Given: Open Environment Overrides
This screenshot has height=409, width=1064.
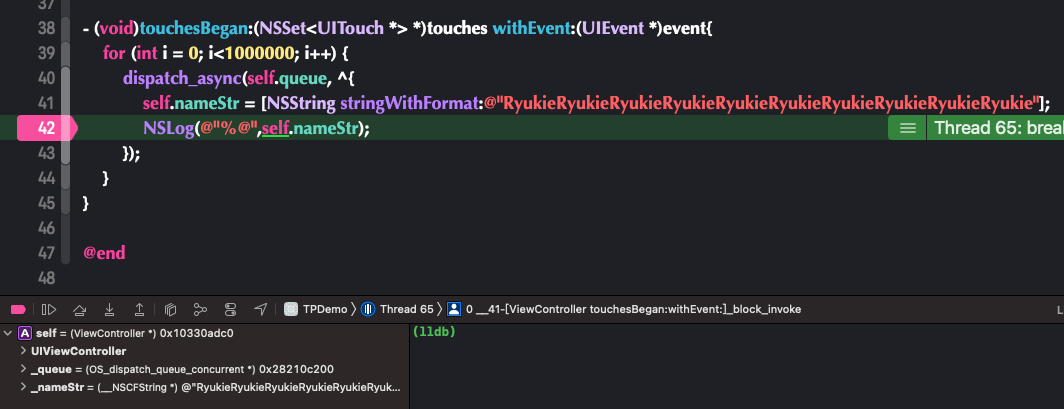Looking at the screenshot, I should coord(230,309).
